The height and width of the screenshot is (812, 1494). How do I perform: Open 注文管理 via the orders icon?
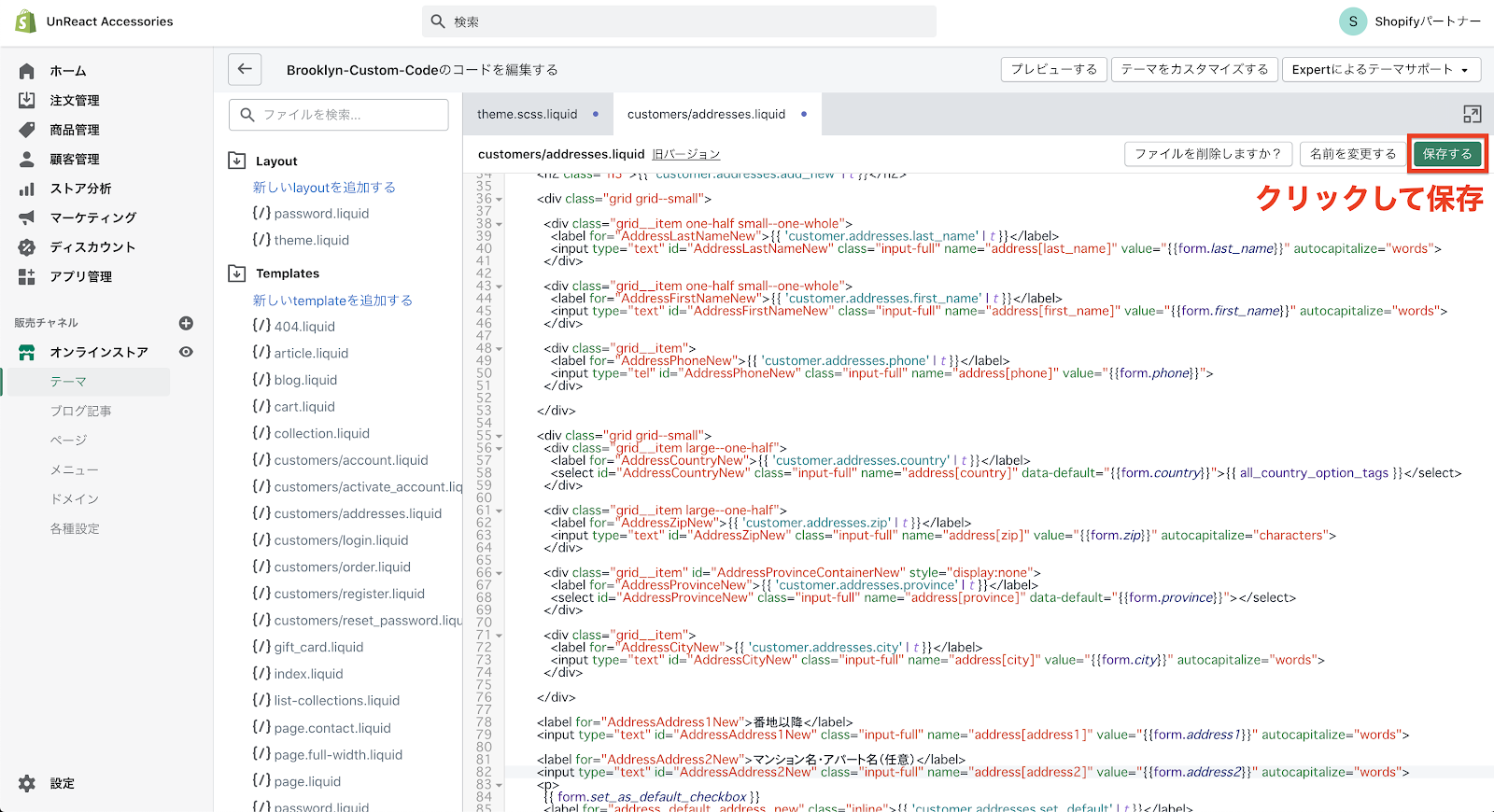point(27,100)
